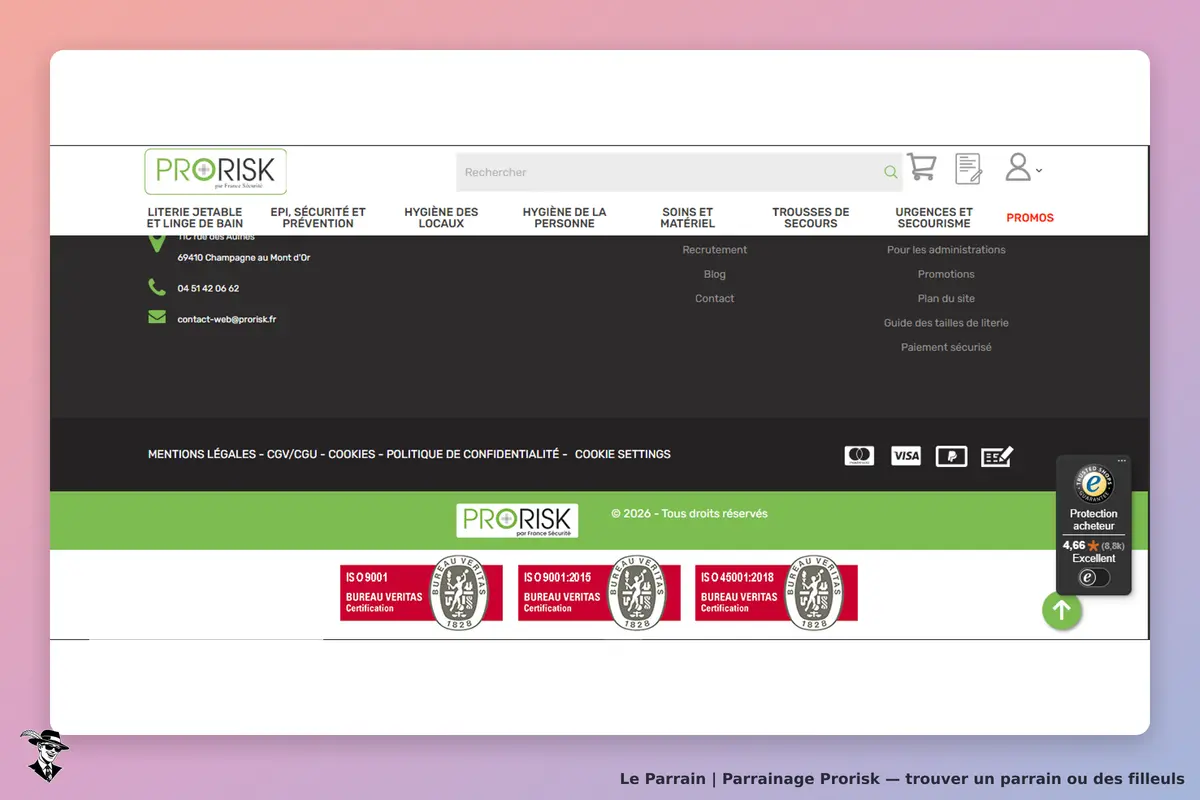Open the Recrutement link
The image size is (1200, 800).
click(x=715, y=250)
